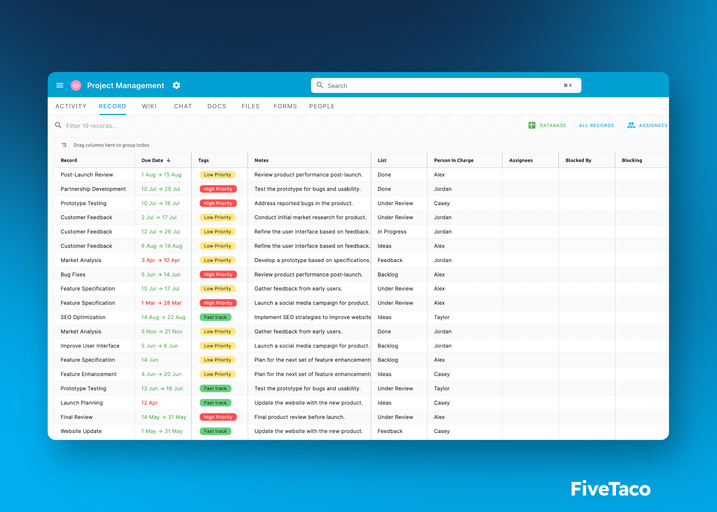Select the Forms tab

pos(285,106)
